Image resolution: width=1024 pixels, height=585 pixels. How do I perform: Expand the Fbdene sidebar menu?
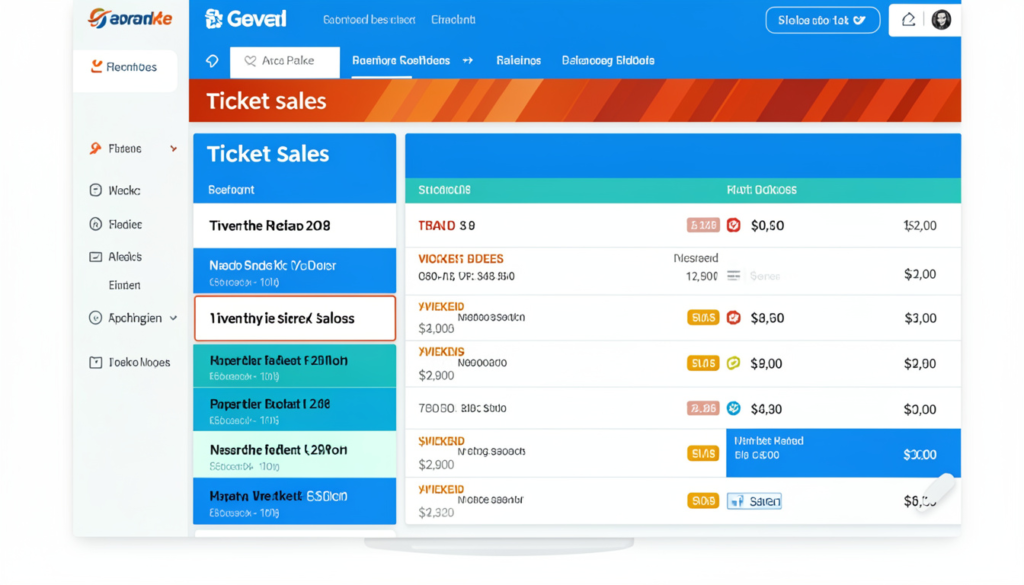click(x=173, y=148)
